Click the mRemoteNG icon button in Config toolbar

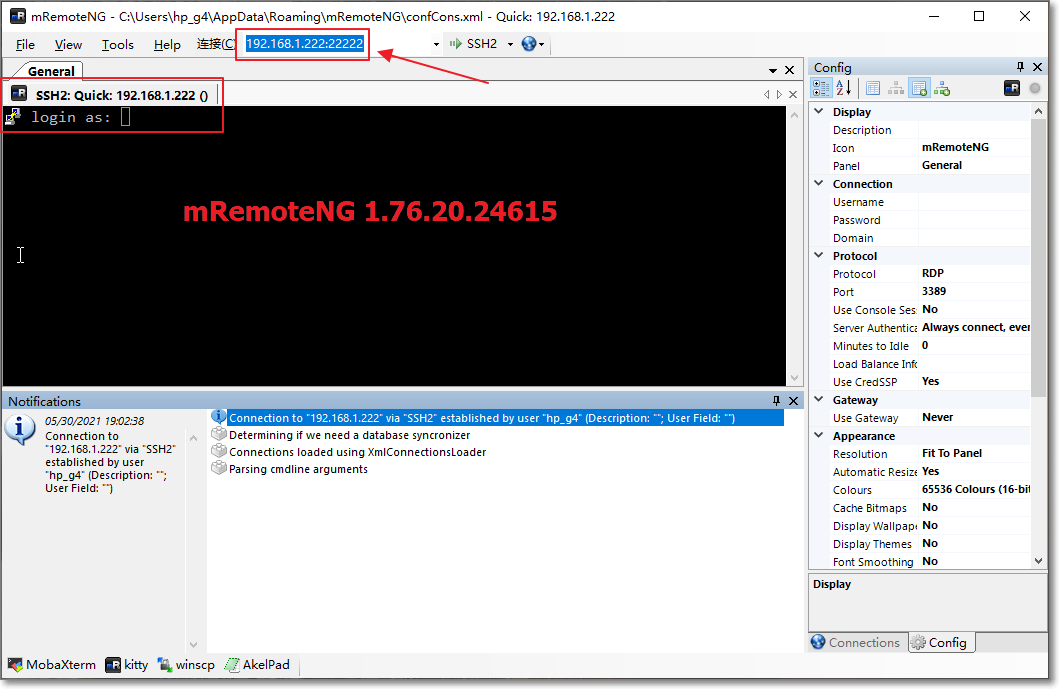[x=1012, y=88]
